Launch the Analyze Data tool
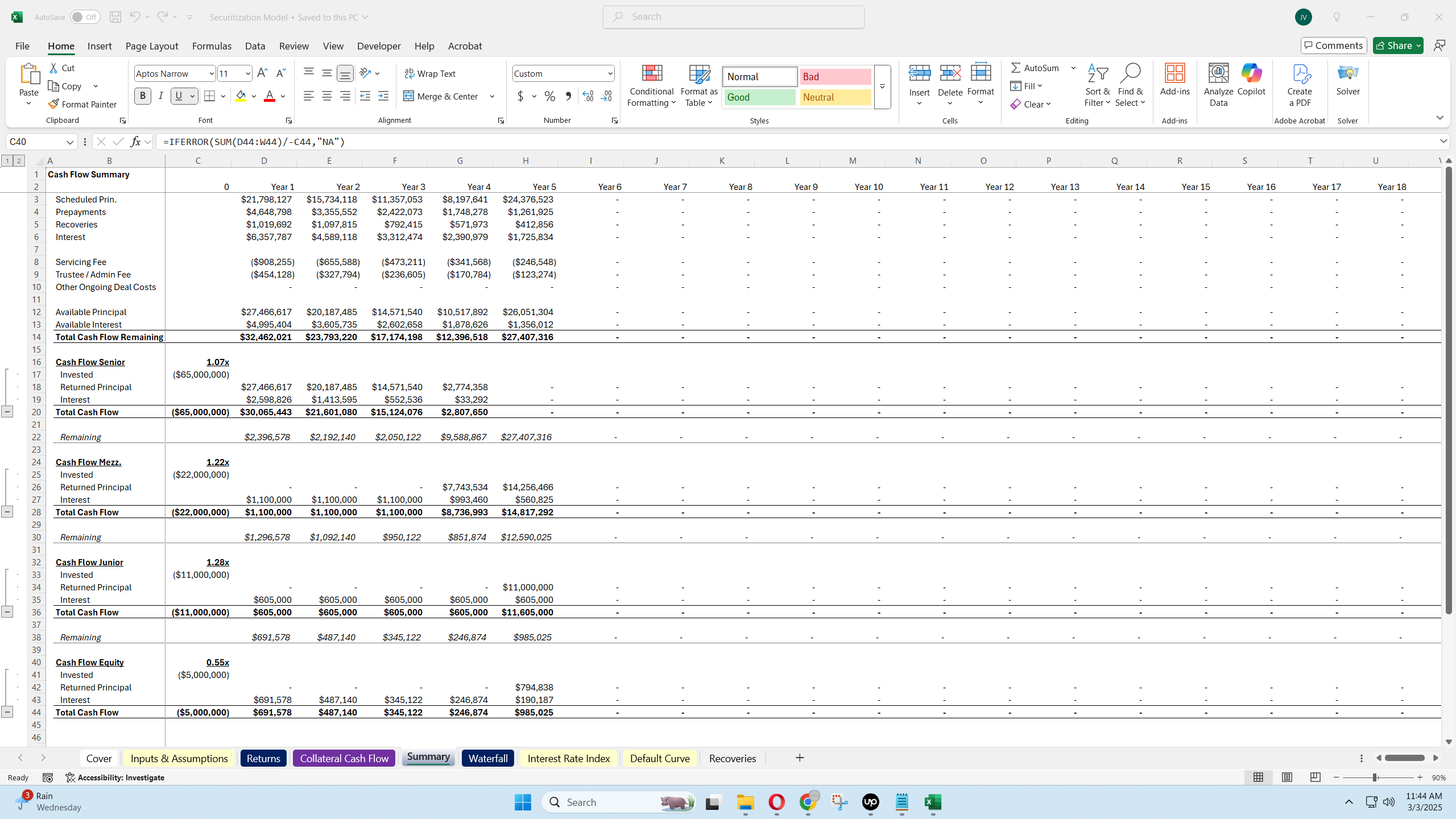Screen dimensions: 1456x819 tap(1218, 85)
